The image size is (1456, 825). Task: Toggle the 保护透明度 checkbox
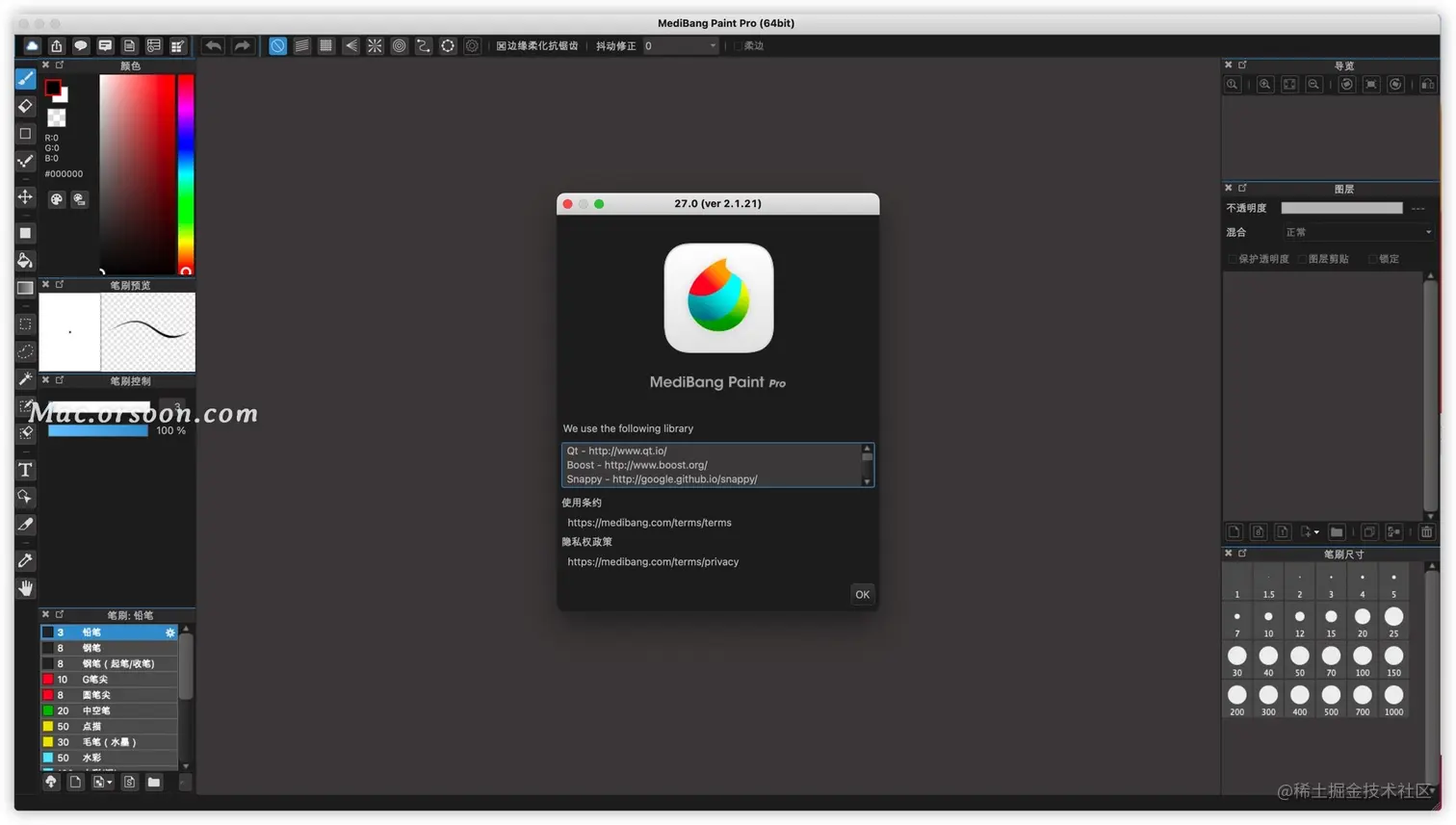click(x=1232, y=259)
